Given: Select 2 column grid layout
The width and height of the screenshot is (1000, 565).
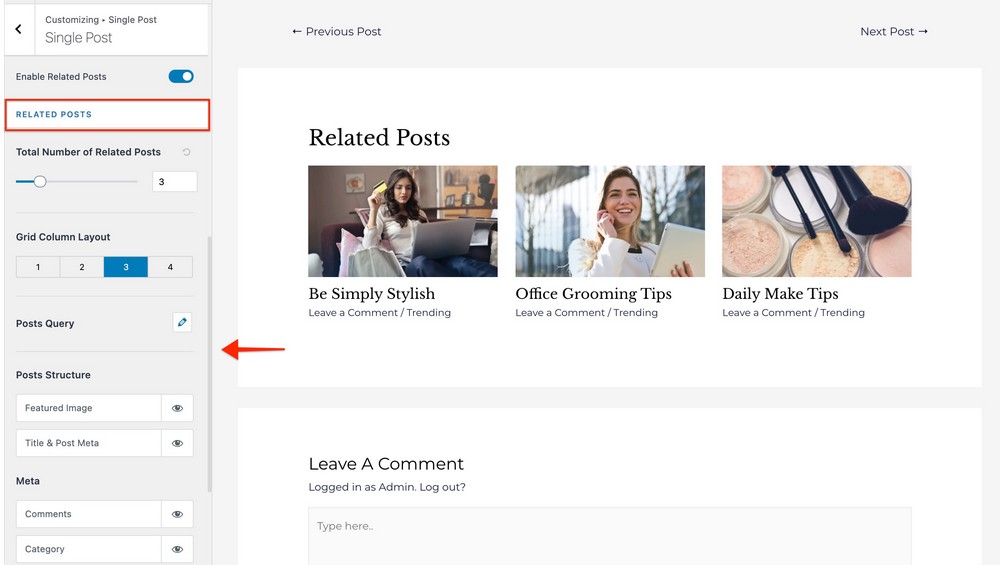Looking at the screenshot, I should pyautogui.click(x=82, y=267).
